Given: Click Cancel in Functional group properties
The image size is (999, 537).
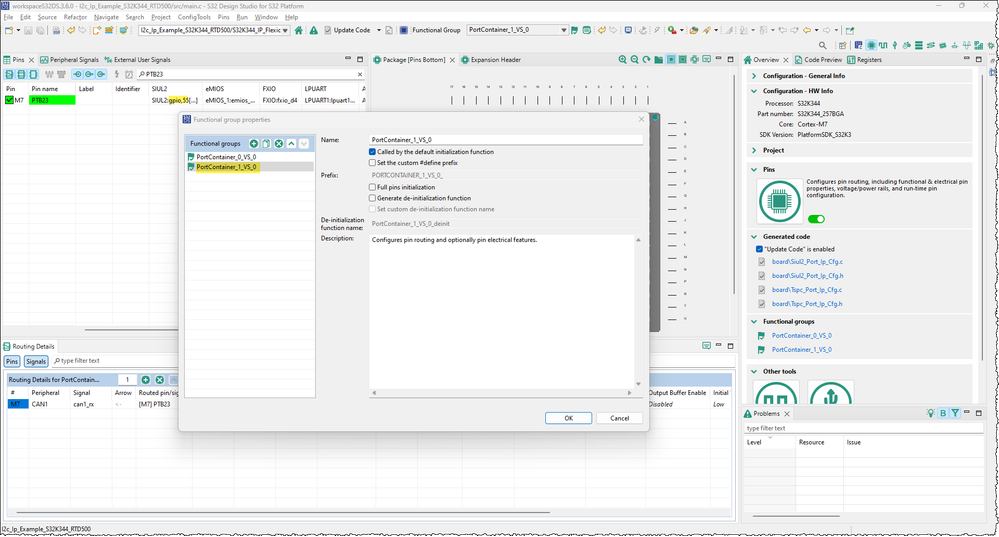Looking at the screenshot, I should (619, 419).
